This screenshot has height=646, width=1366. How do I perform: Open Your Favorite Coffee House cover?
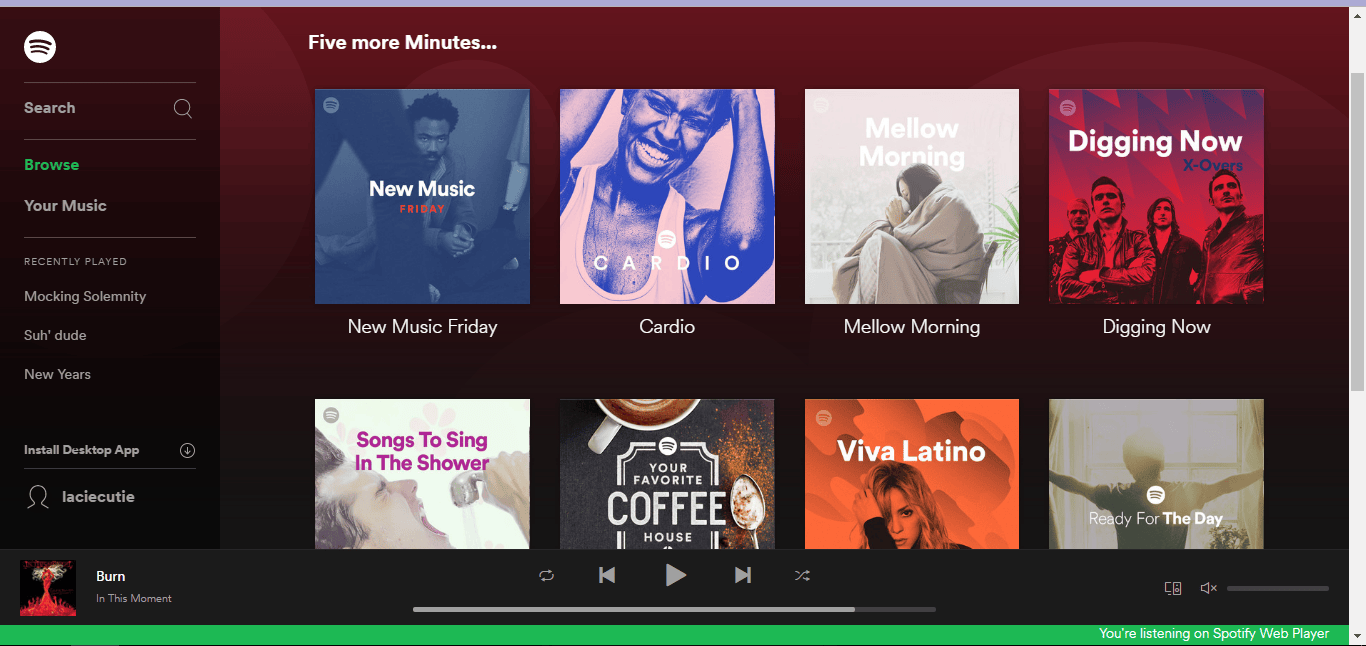point(667,474)
